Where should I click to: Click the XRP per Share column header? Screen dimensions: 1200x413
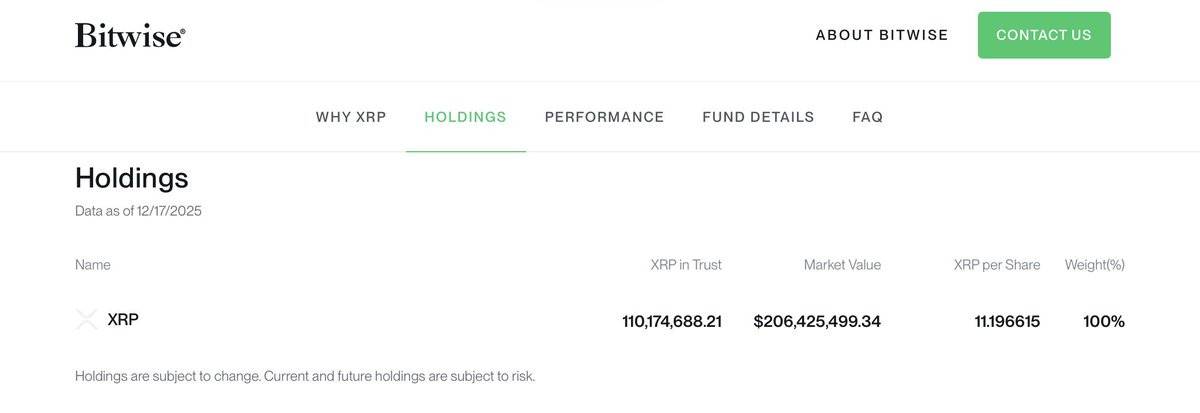[997, 265]
